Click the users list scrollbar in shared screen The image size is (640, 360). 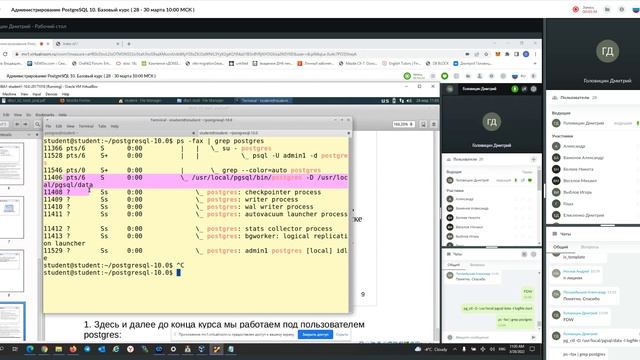click(539, 180)
